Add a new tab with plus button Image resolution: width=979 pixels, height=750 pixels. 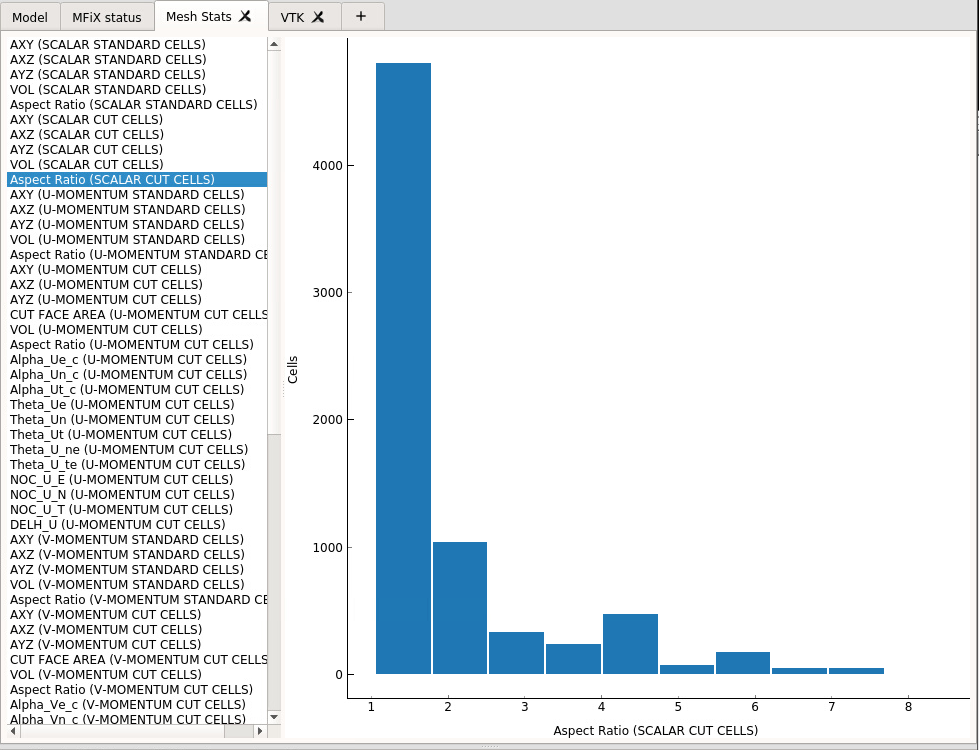pyautogui.click(x=361, y=16)
